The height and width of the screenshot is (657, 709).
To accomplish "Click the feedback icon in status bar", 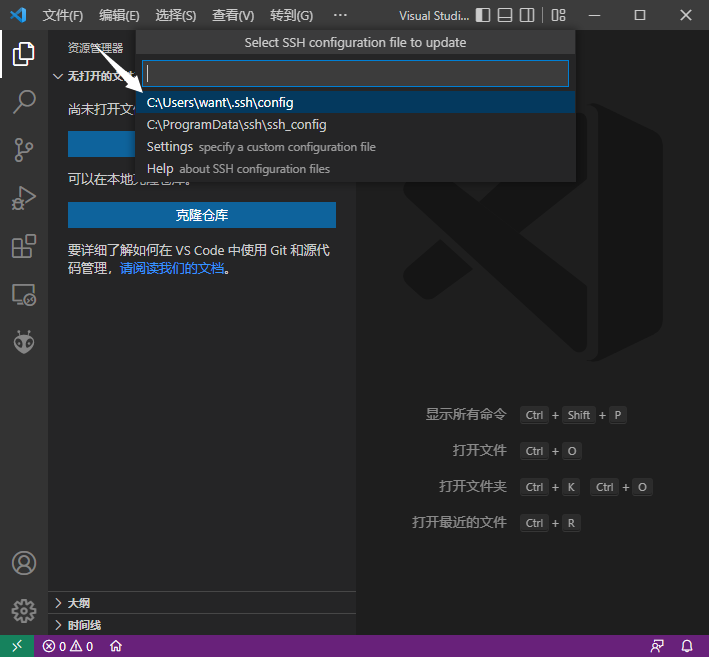I will click(x=657, y=646).
